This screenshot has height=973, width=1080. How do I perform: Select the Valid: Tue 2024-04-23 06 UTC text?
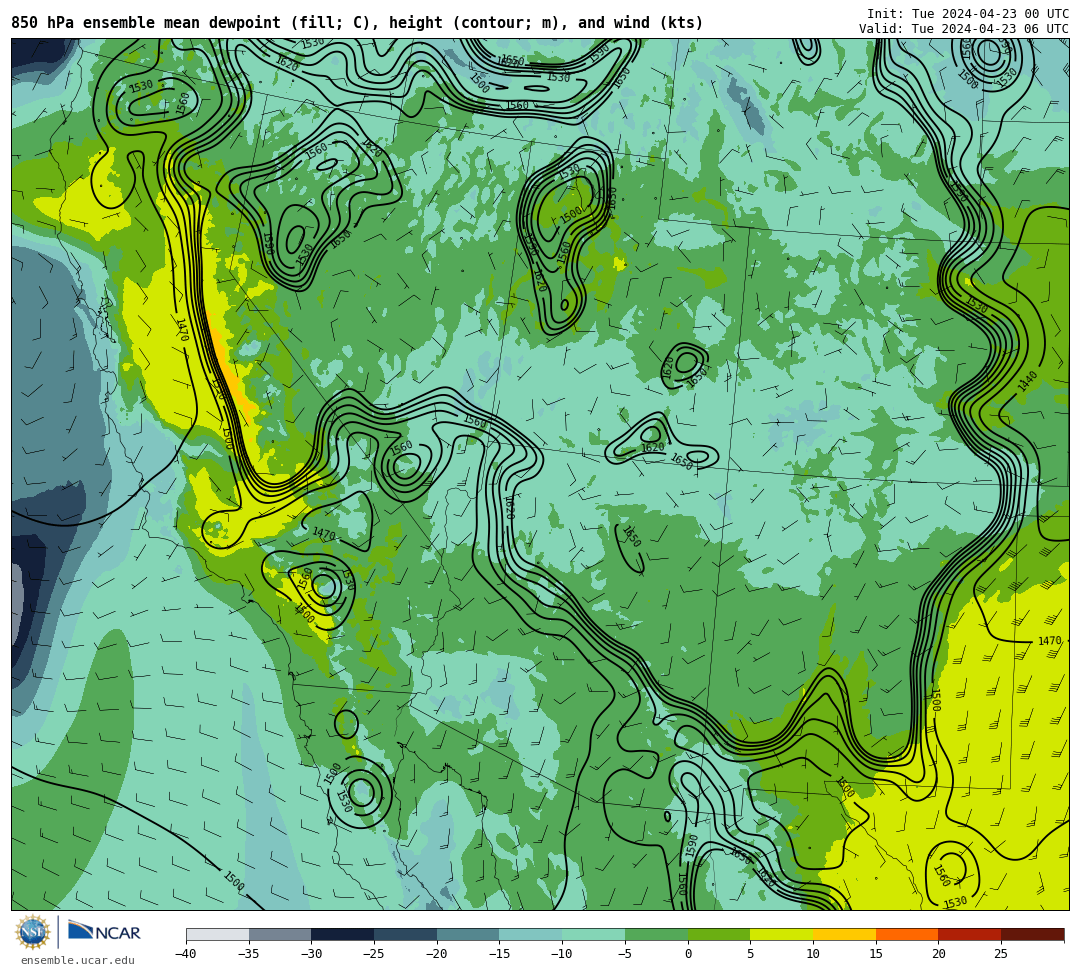[964, 29]
